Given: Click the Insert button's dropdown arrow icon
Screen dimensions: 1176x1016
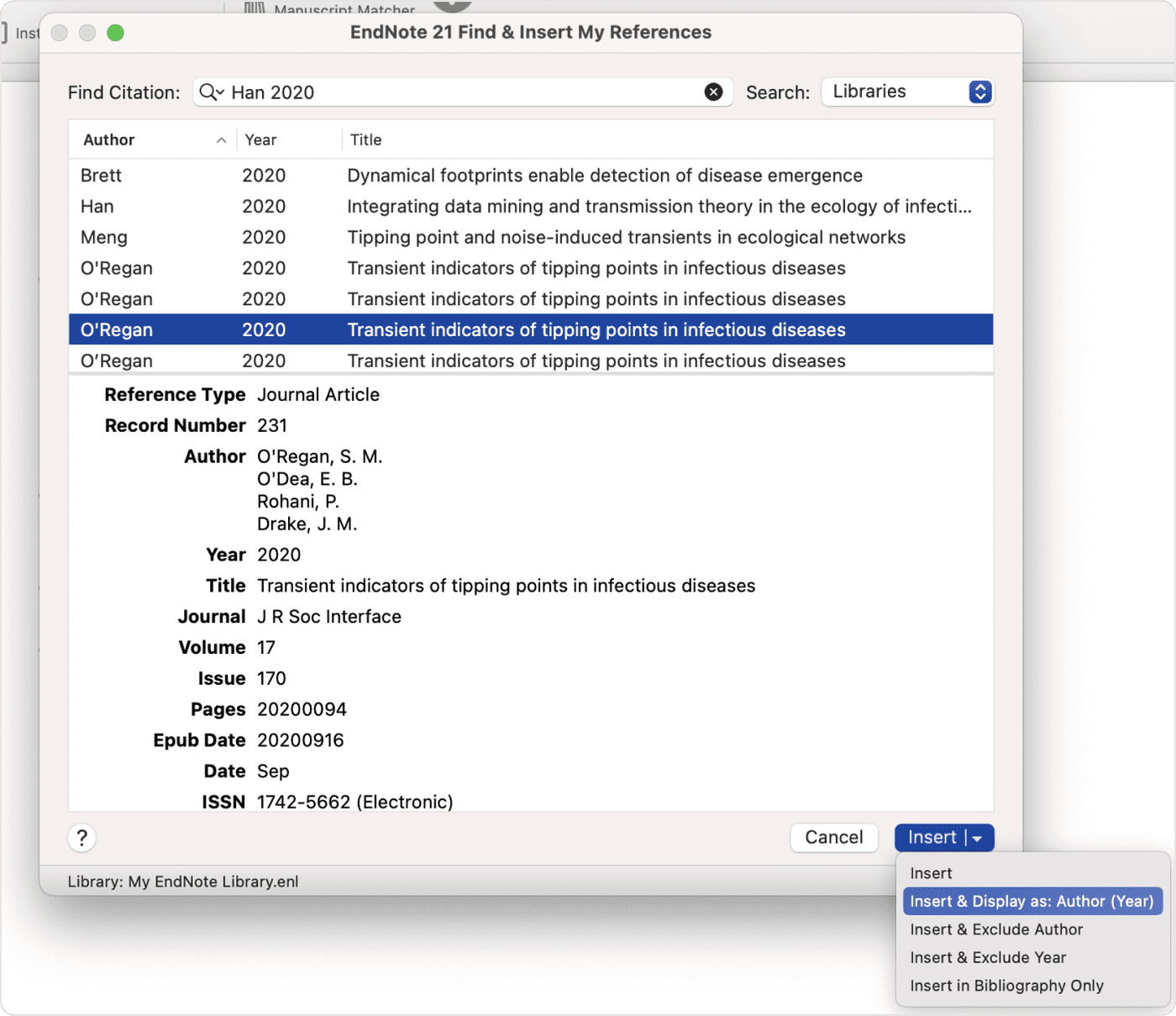Looking at the screenshot, I should tap(976, 837).
